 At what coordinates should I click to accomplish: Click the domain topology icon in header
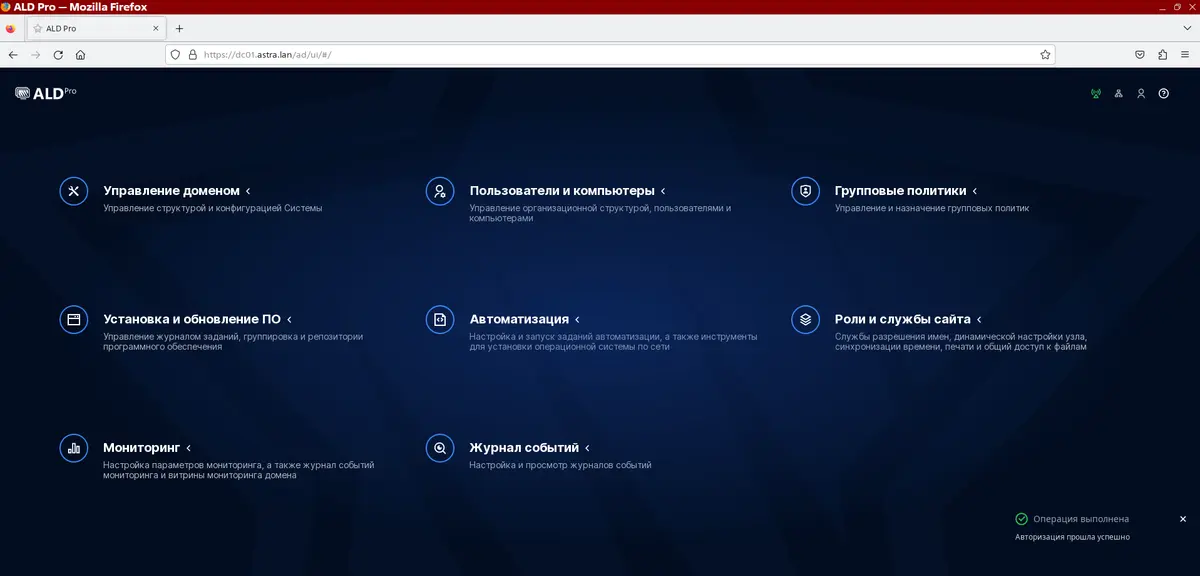[x=1118, y=94]
